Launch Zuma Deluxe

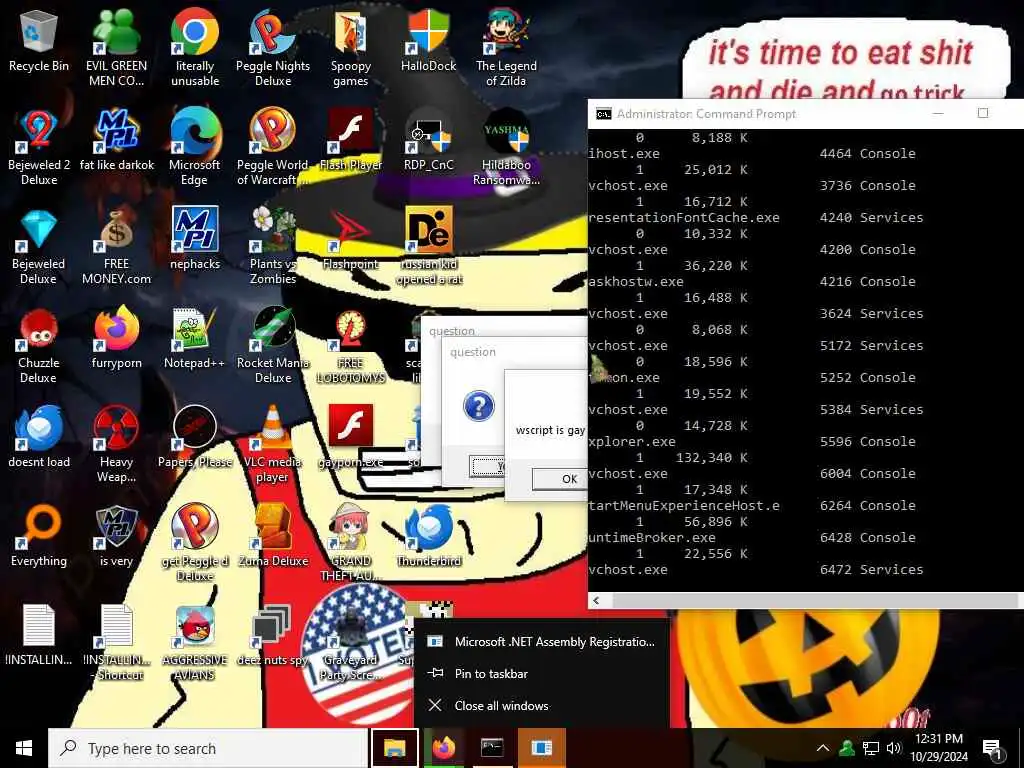[x=273, y=536]
